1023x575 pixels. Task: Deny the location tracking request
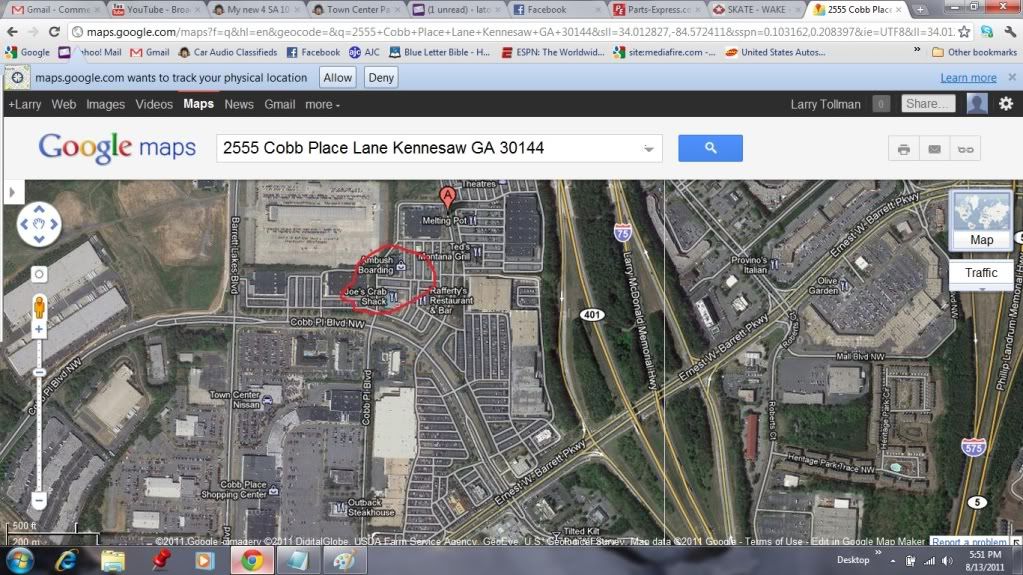pyautogui.click(x=381, y=78)
